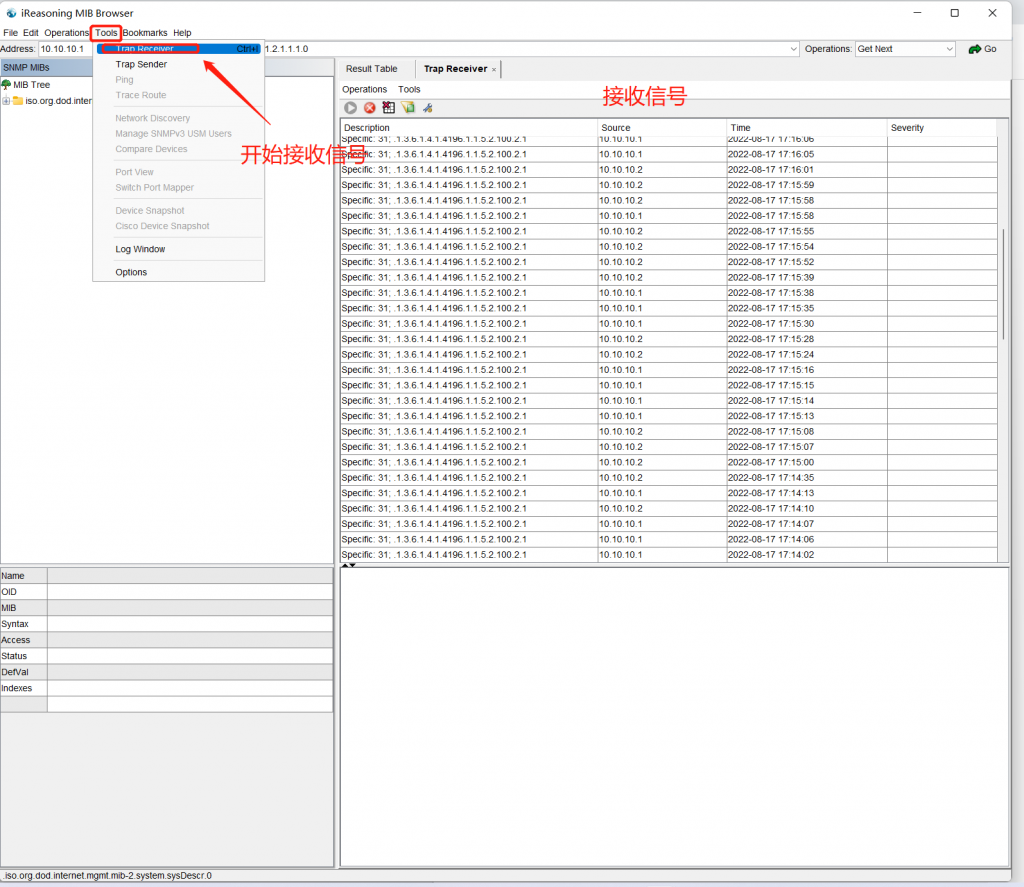This screenshot has width=1024, height=887.
Task: Open the Operations dropdown showing Get Next
Action: [905, 49]
